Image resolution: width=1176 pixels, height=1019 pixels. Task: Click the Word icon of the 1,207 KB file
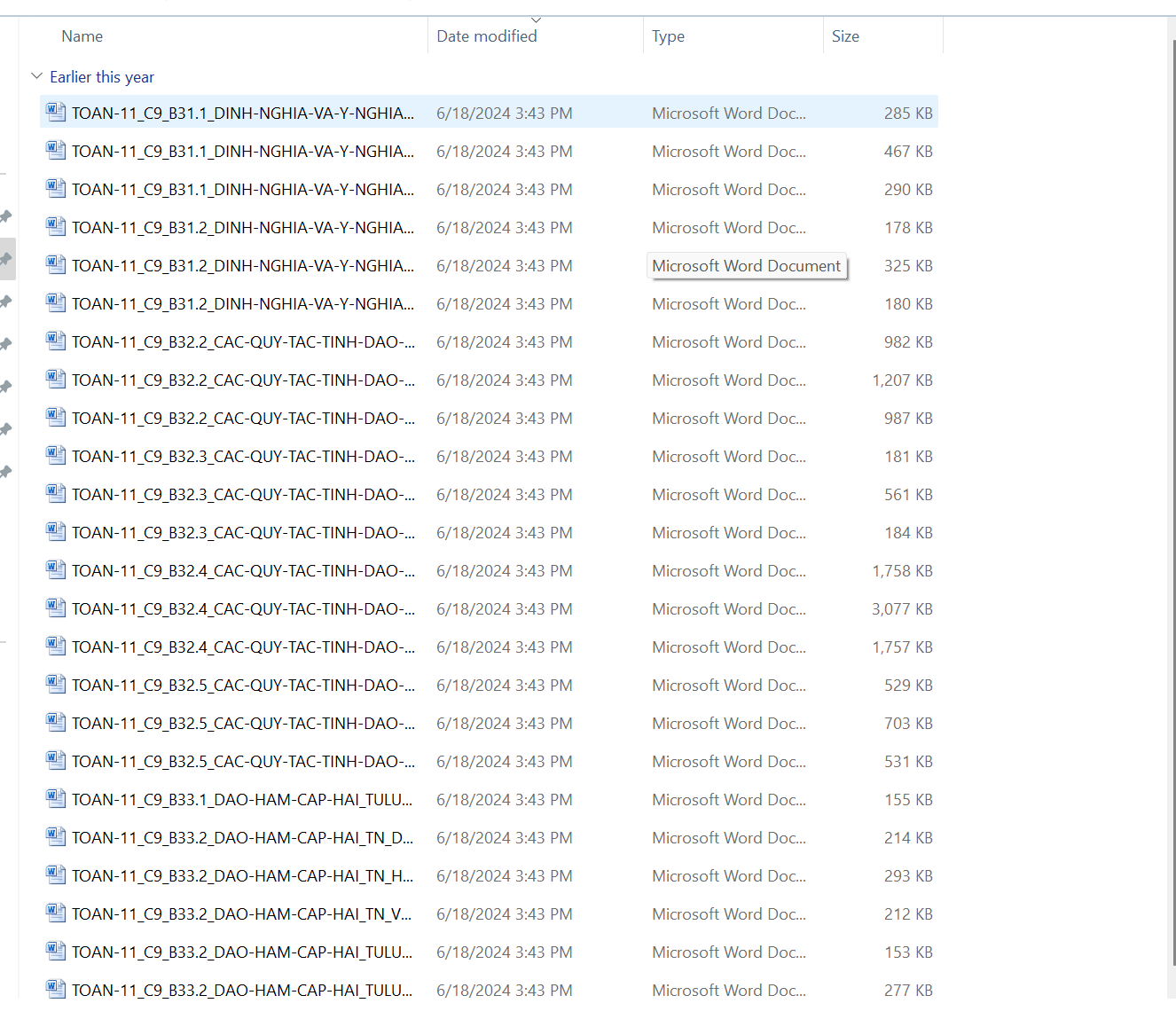click(x=56, y=380)
